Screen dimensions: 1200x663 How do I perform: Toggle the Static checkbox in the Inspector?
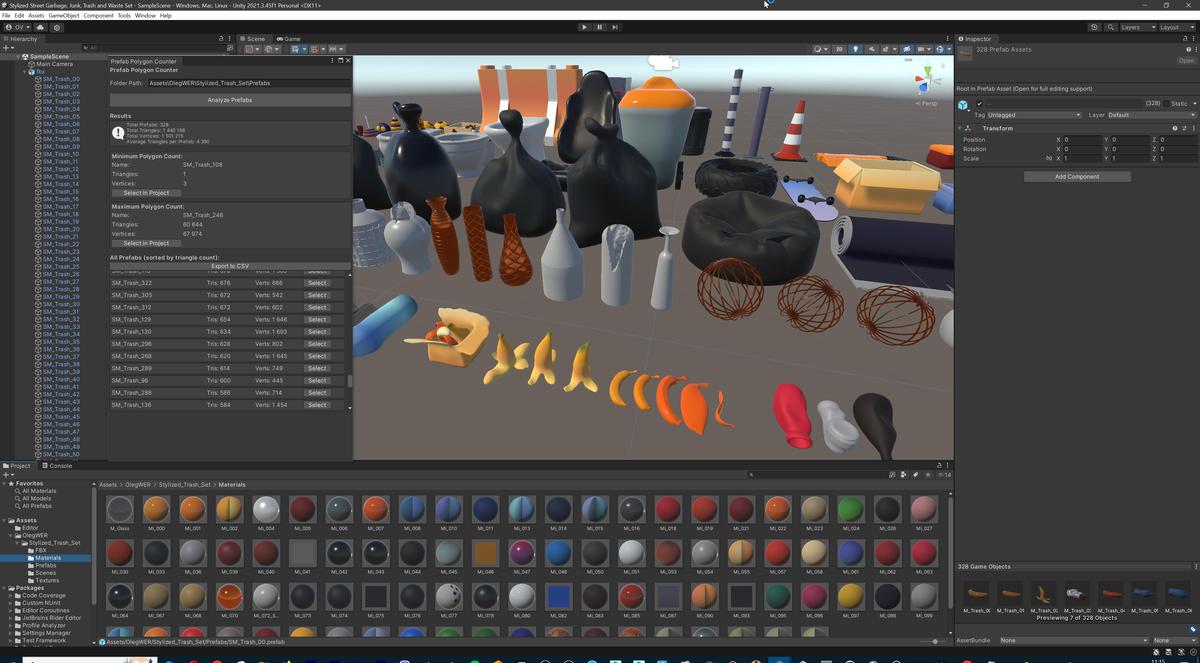1167,103
